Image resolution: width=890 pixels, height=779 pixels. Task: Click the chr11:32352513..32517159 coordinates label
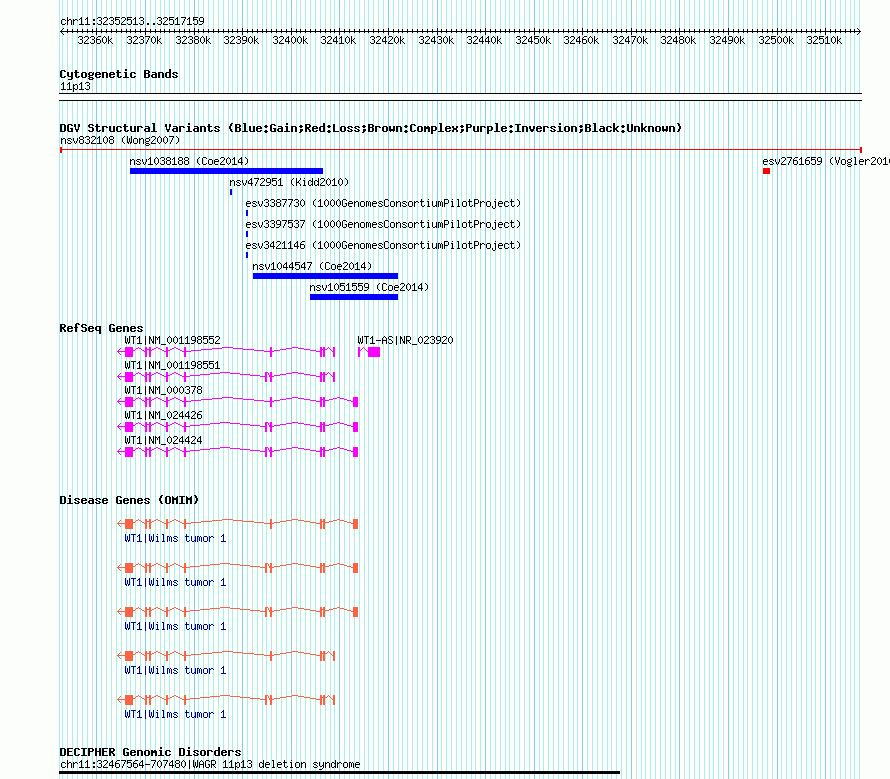click(x=132, y=21)
